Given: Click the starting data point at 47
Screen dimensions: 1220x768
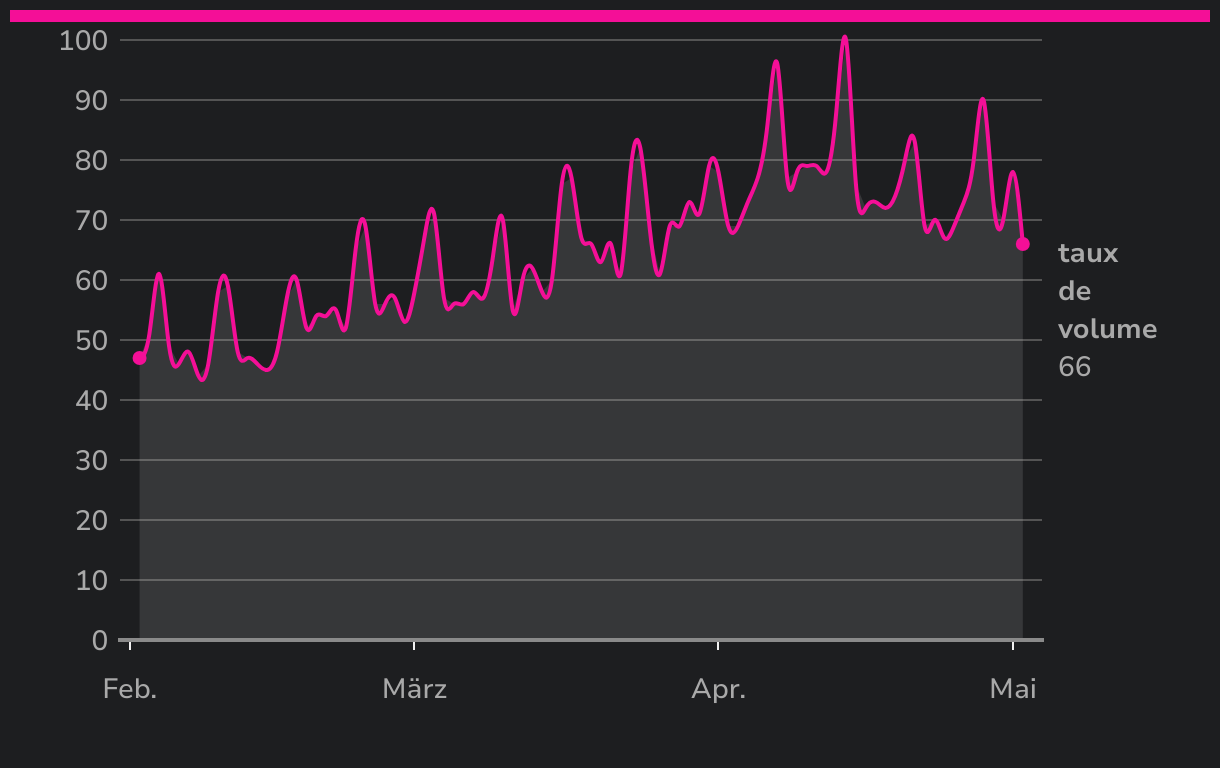Looking at the screenshot, I should [x=140, y=358].
